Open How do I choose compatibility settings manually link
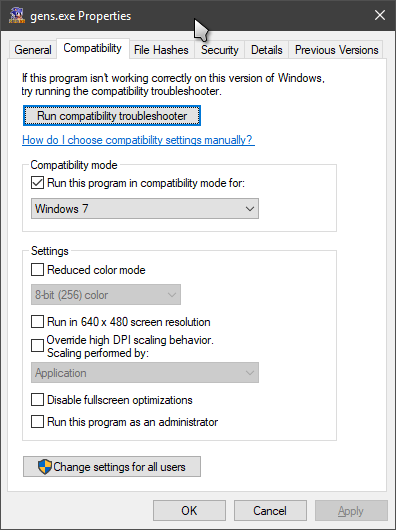 point(138,140)
